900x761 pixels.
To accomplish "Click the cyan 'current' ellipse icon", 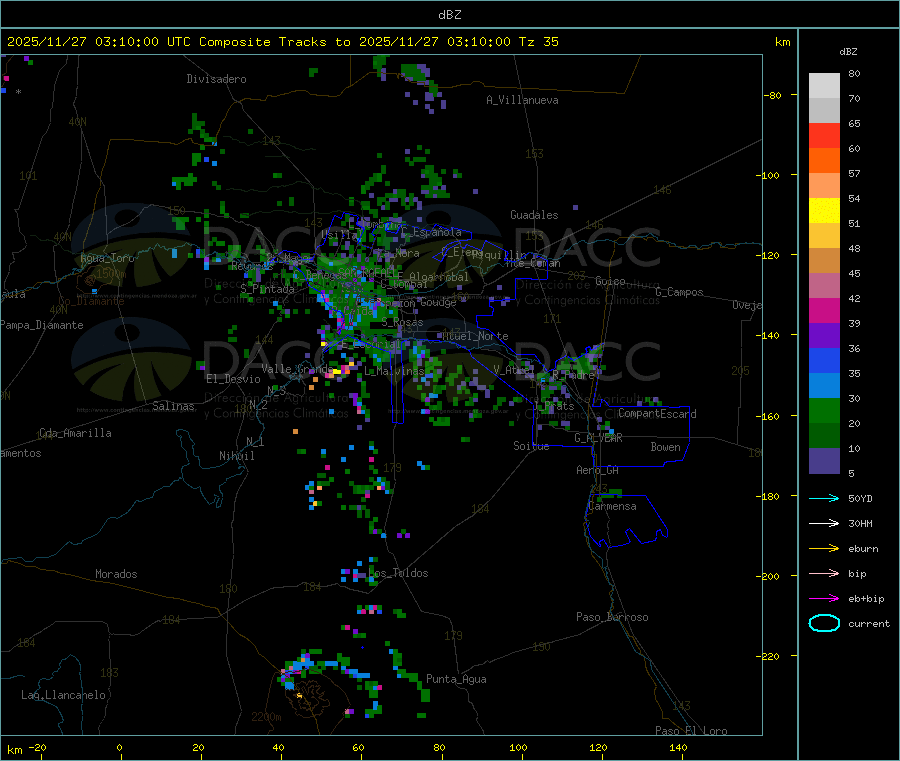I will tap(824, 623).
